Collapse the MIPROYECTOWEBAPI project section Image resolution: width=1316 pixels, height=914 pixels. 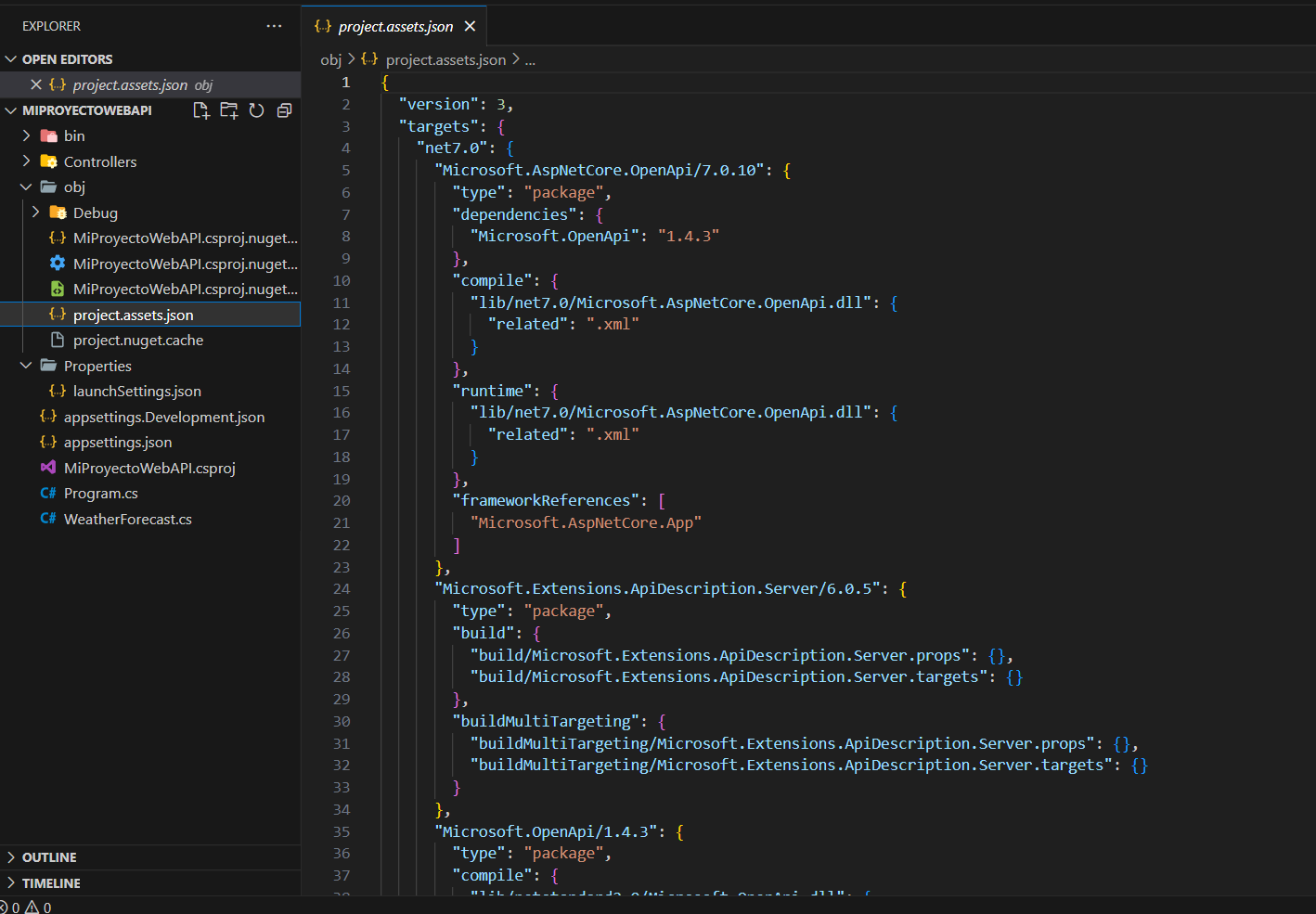pos(11,109)
